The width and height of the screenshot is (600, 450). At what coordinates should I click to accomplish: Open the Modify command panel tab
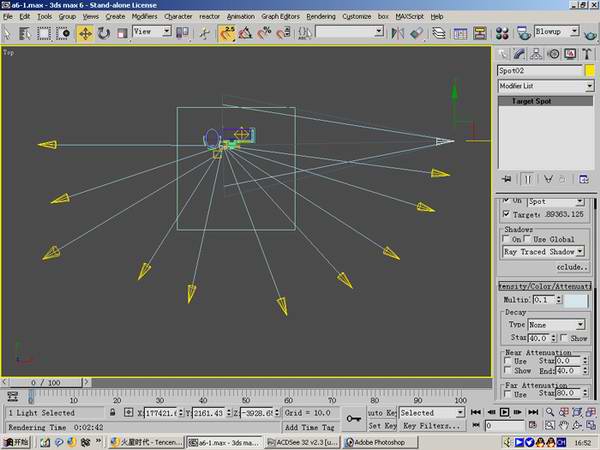tap(521, 54)
